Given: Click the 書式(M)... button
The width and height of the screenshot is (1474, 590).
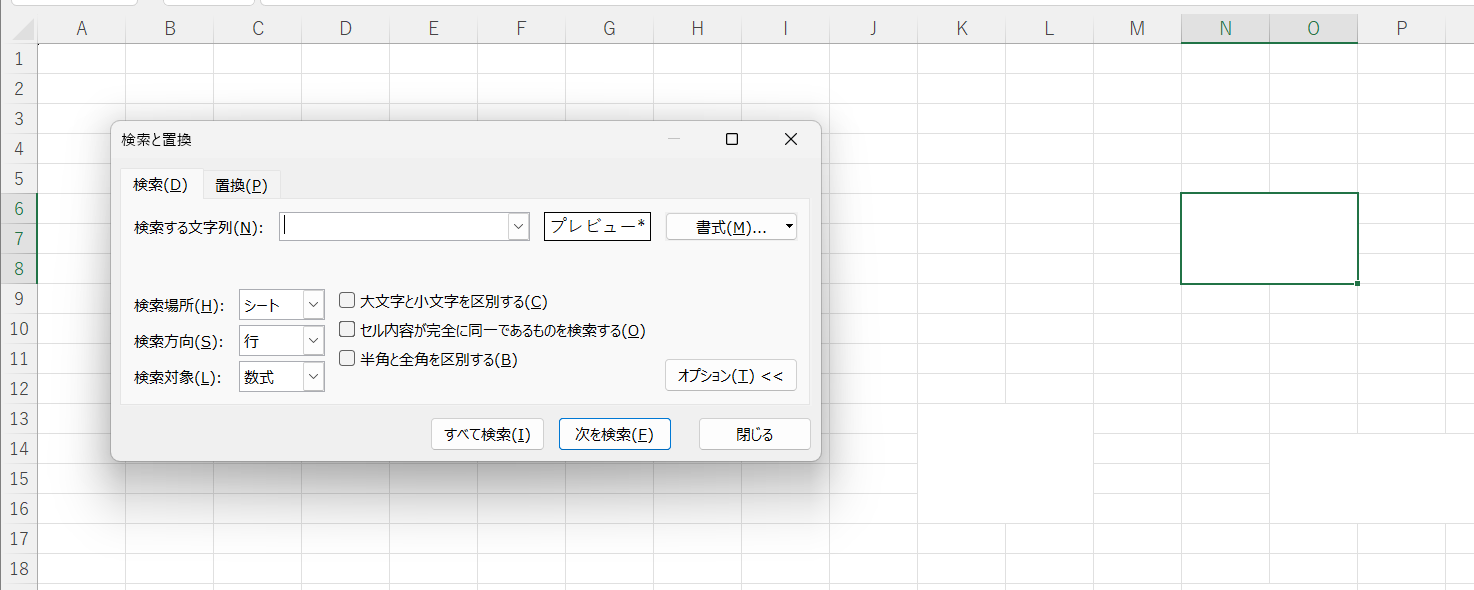Looking at the screenshot, I should [x=724, y=227].
